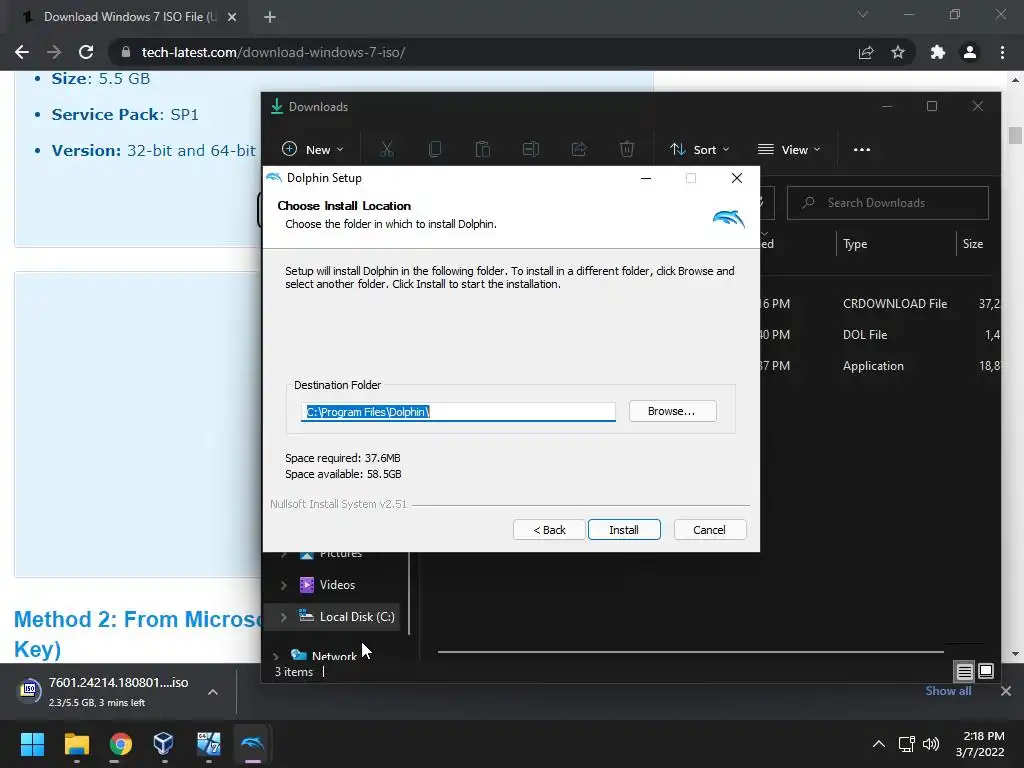Reload the tech-latest page
Screen dimensions: 1024x768
point(86,52)
